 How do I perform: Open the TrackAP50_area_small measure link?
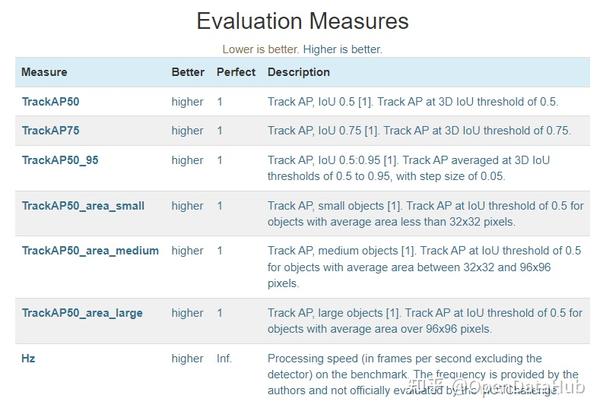click(83, 206)
